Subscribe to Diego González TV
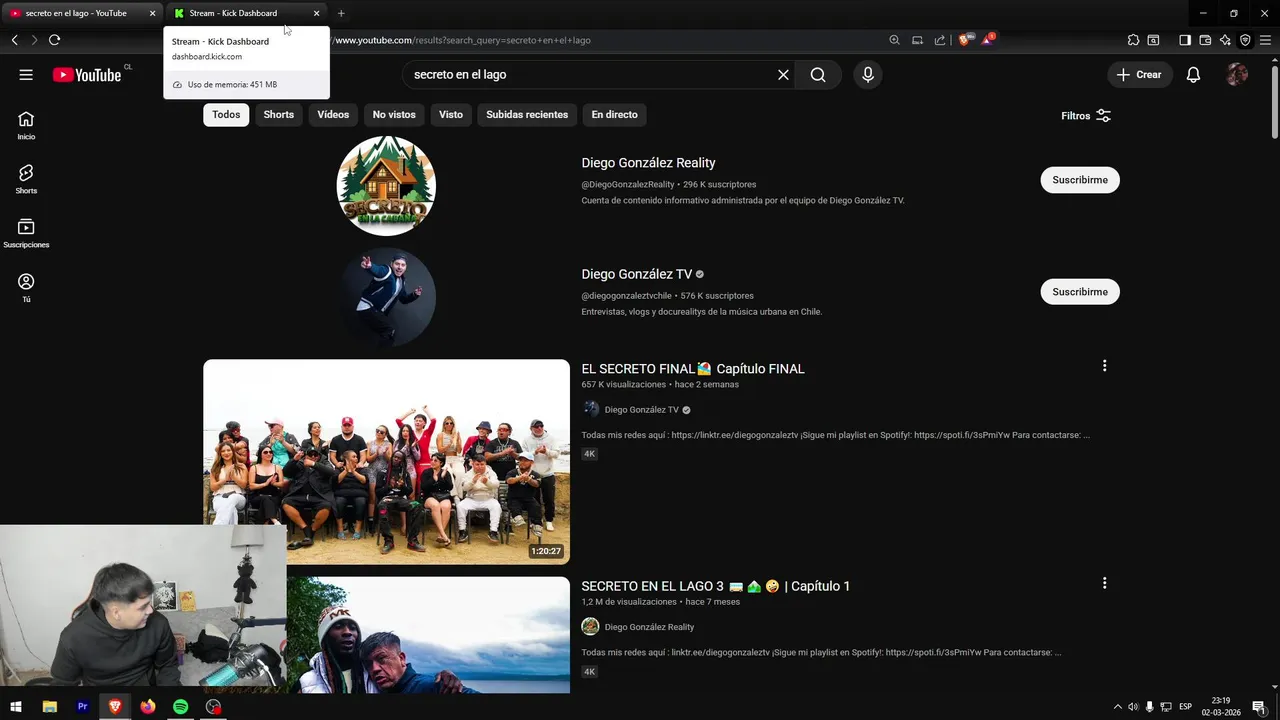This screenshot has height=720, width=1280. (x=1080, y=292)
